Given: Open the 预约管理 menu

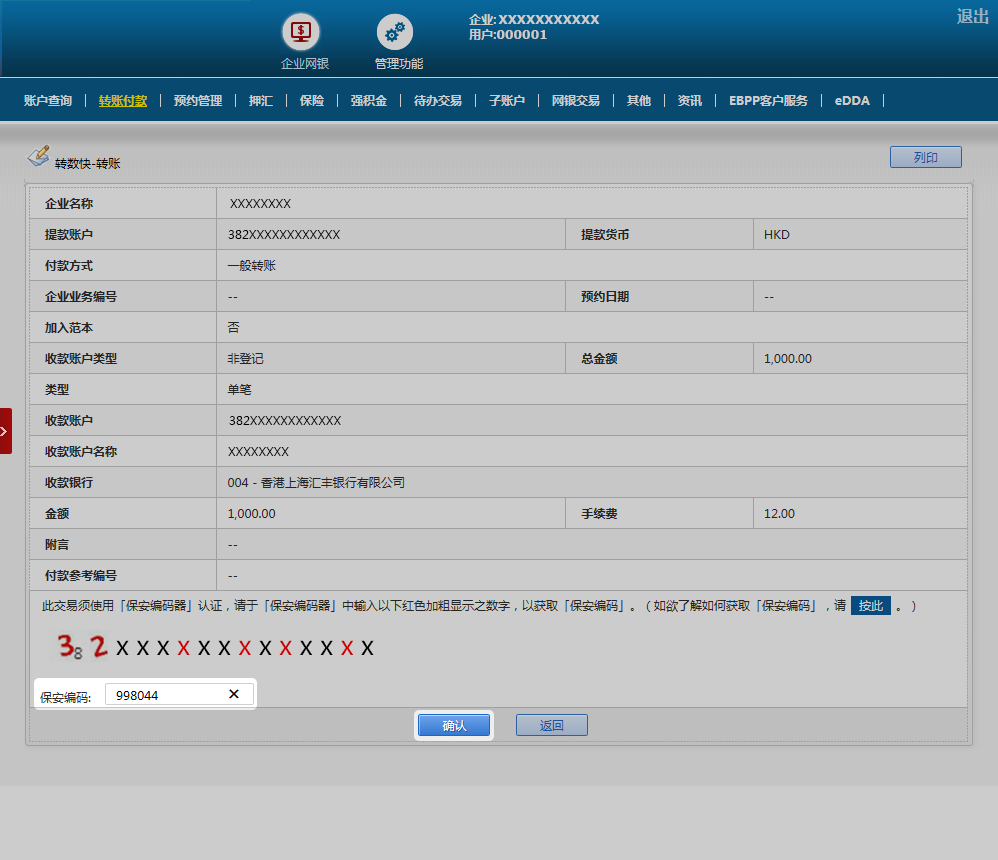Looking at the screenshot, I should [x=198, y=101].
